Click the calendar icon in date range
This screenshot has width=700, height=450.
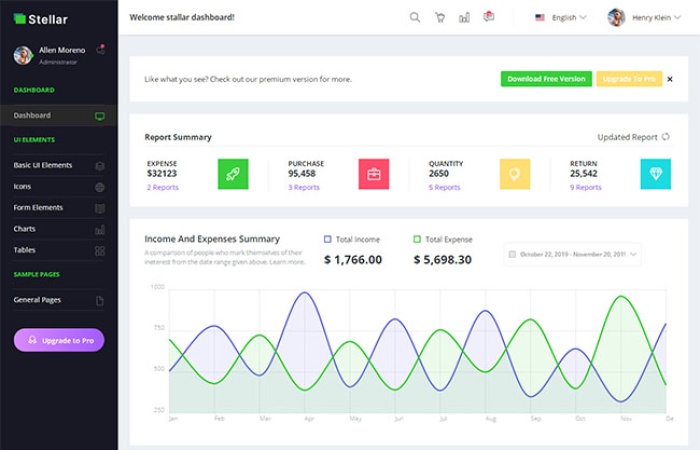click(512, 254)
